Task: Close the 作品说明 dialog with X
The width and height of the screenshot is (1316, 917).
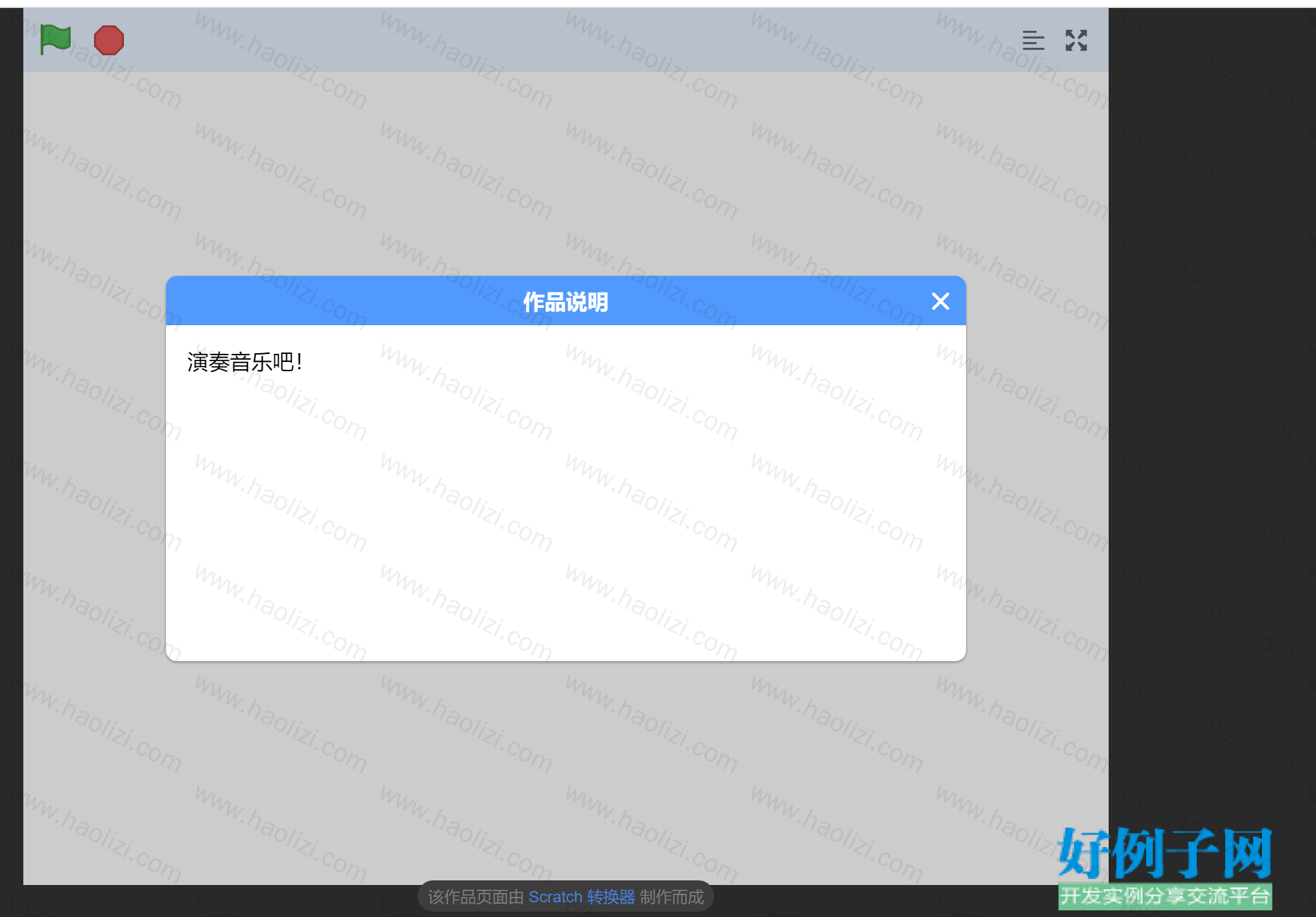Action: coord(940,301)
